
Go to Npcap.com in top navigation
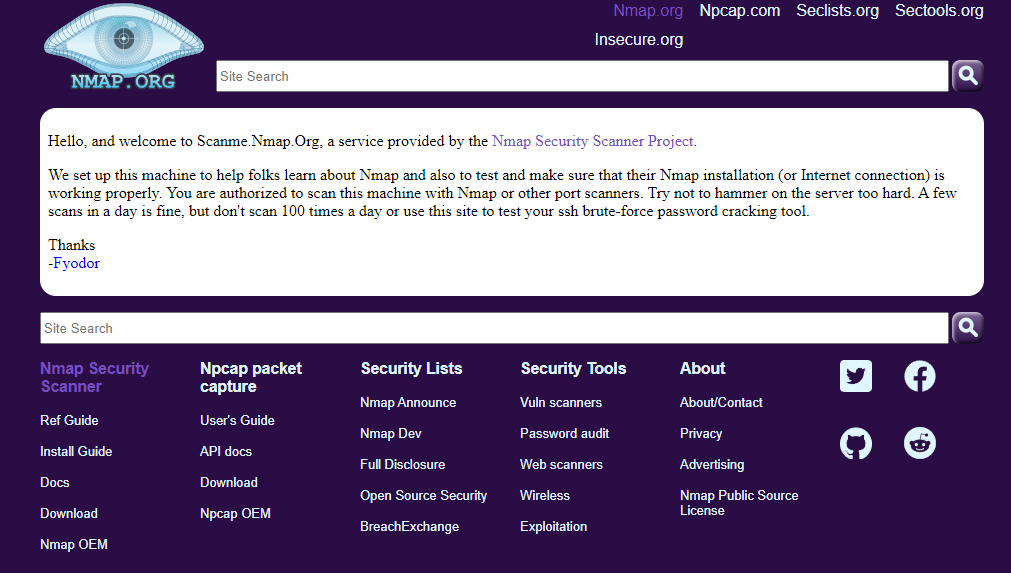(740, 11)
